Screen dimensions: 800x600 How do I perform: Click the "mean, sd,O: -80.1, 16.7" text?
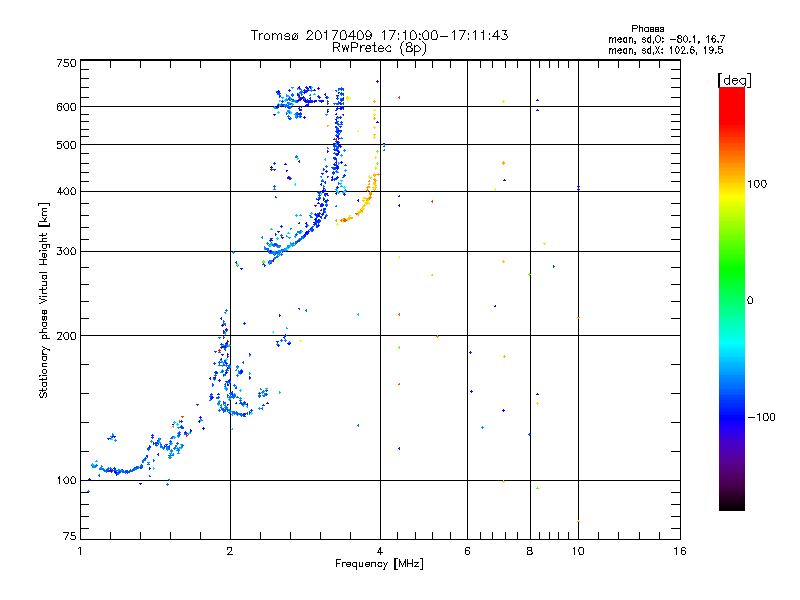(x=666, y=39)
